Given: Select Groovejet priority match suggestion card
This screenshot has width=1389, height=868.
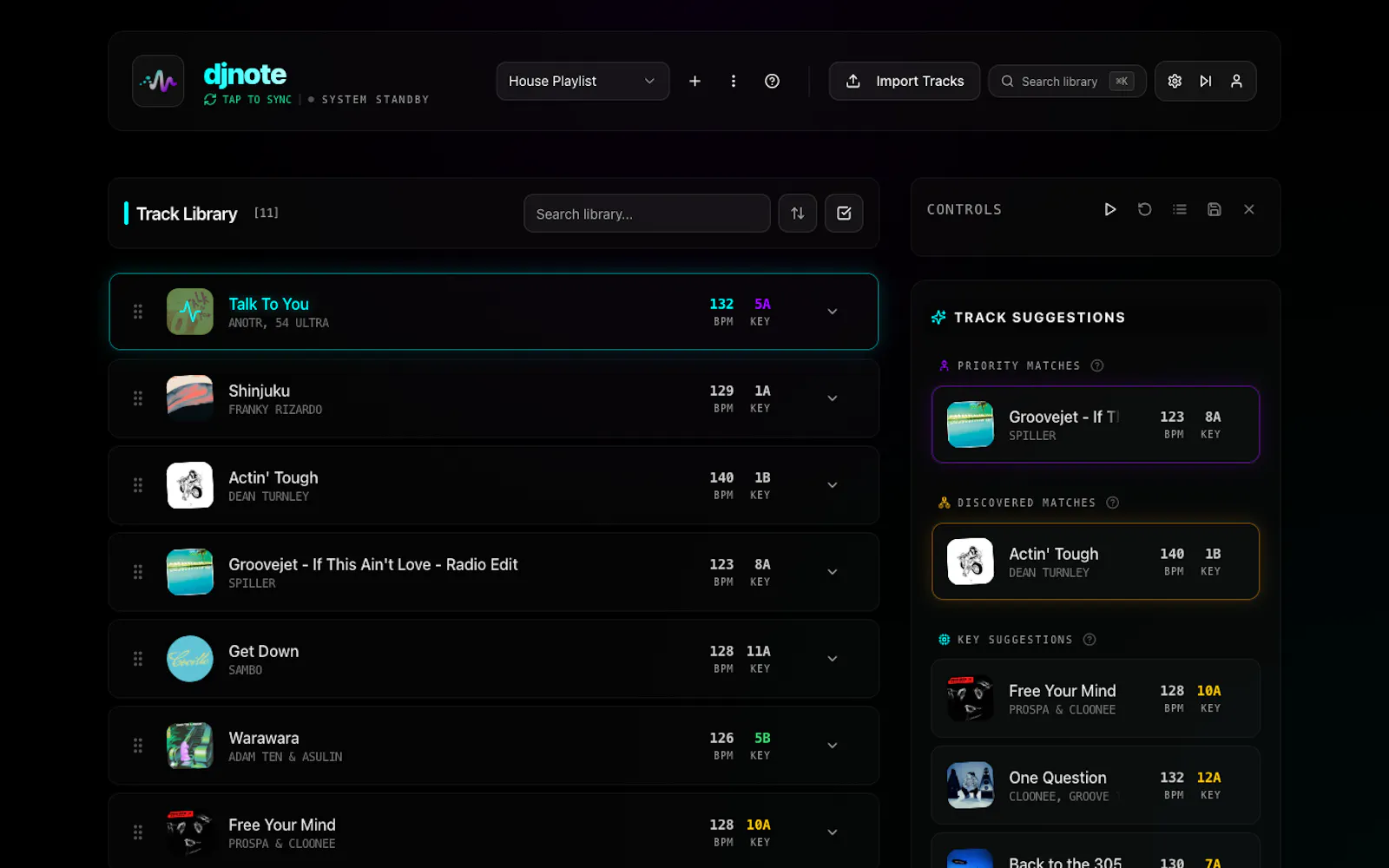Looking at the screenshot, I should pos(1096,424).
